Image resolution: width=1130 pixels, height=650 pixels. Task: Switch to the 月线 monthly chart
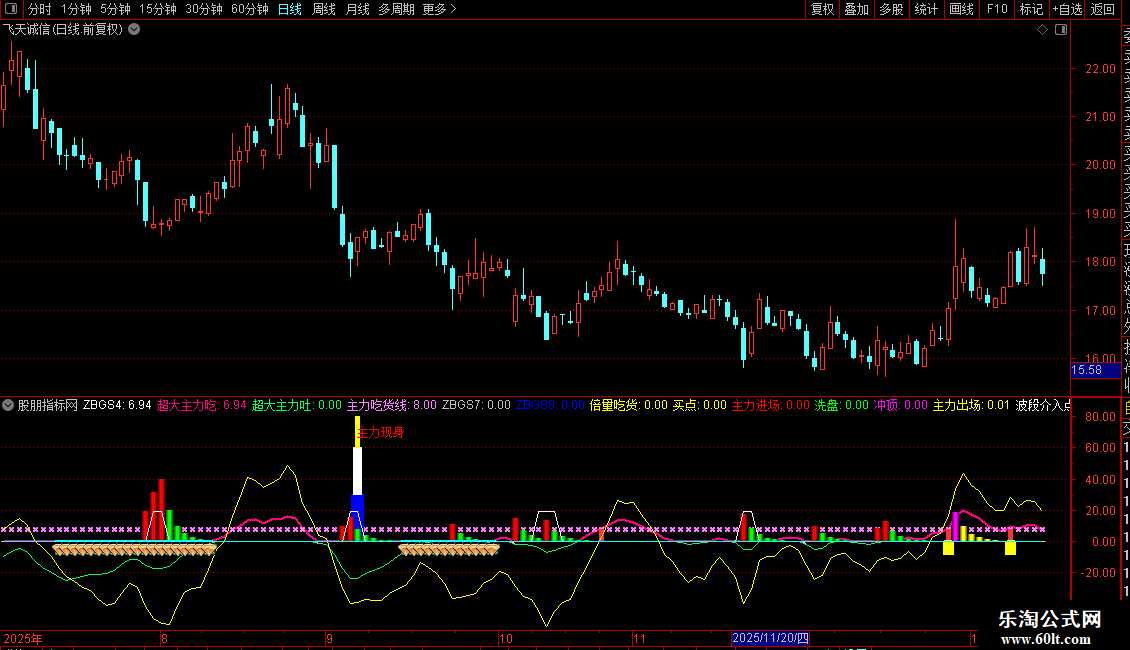click(357, 9)
